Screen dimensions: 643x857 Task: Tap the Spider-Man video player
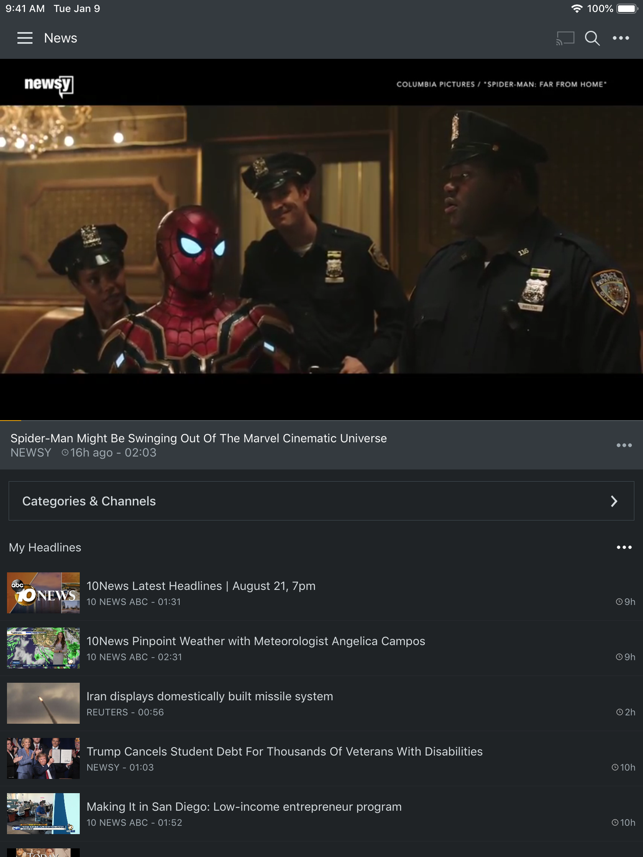tap(322, 239)
